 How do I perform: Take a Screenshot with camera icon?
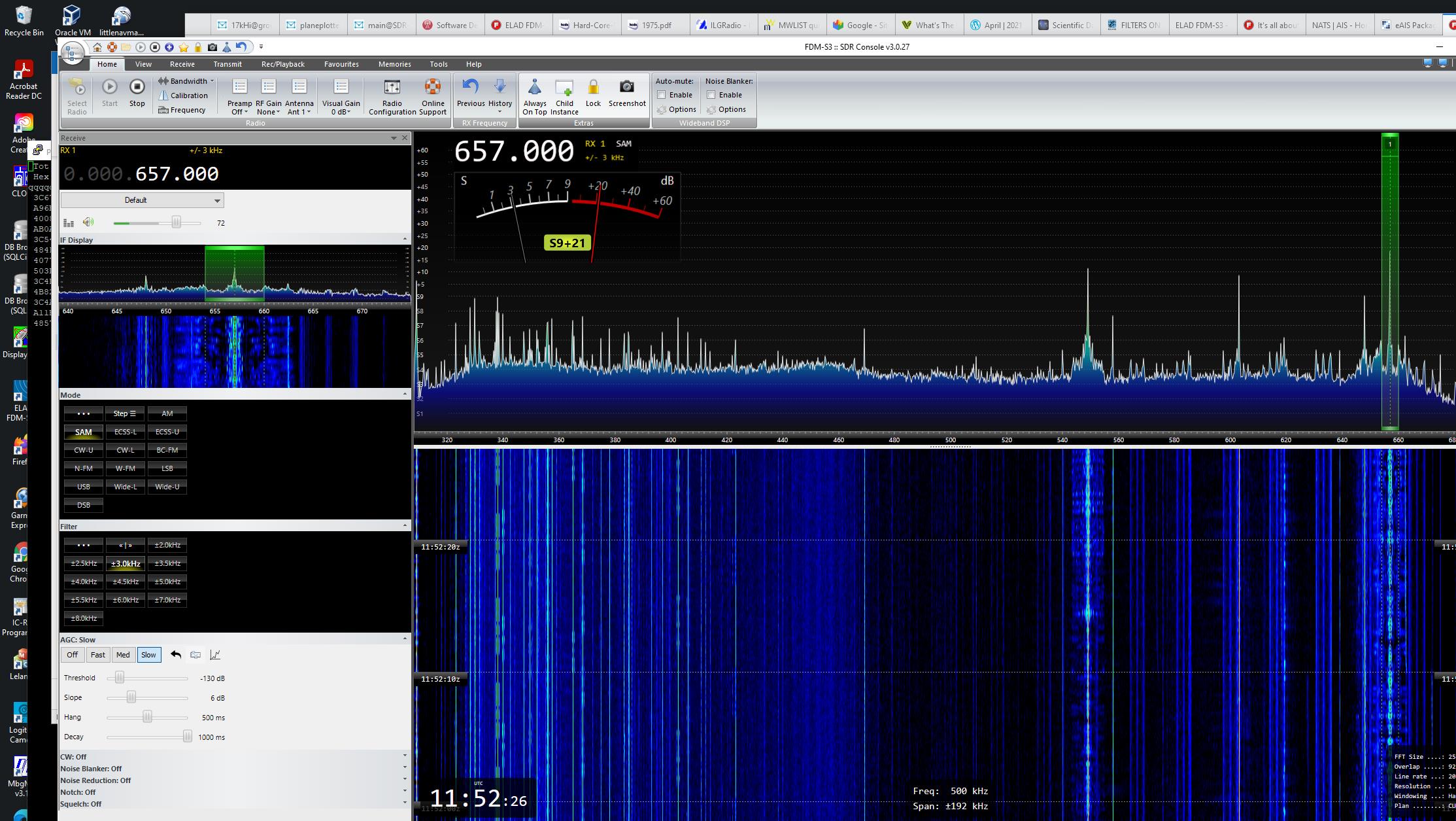[x=626, y=87]
